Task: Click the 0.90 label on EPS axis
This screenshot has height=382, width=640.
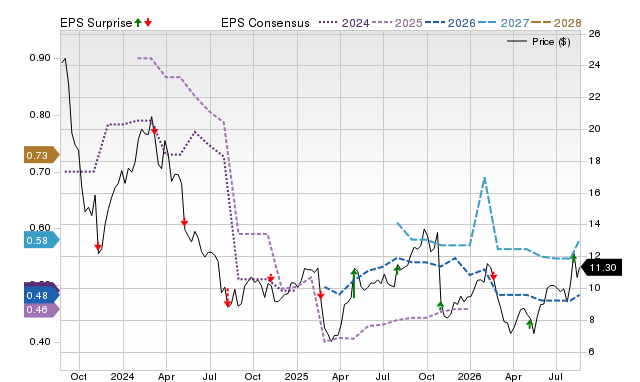Action: [x=40, y=58]
